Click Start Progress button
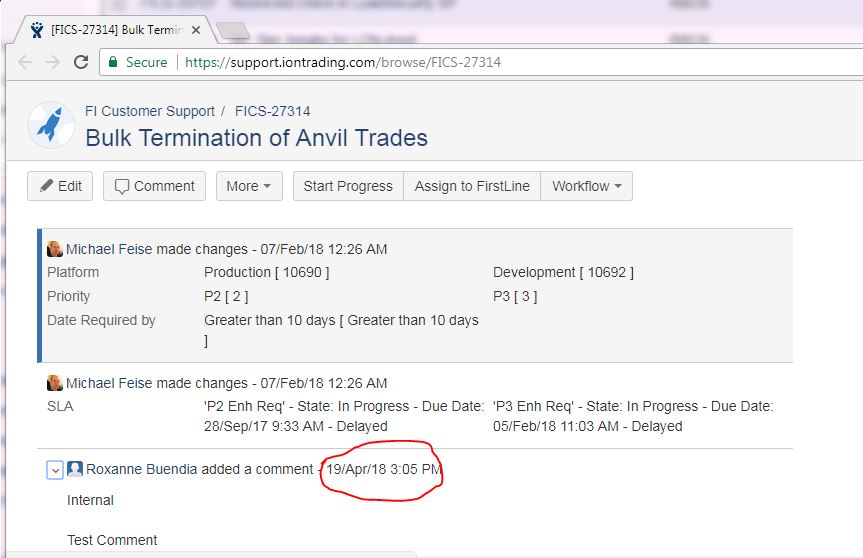This screenshot has width=863, height=558. [348, 186]
